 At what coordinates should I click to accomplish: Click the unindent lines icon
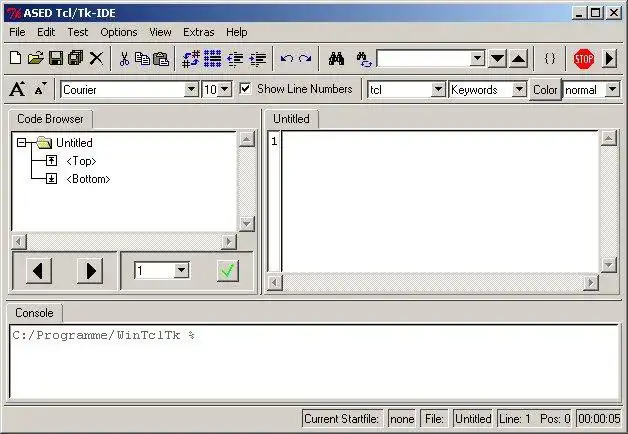tap(235, 59)
